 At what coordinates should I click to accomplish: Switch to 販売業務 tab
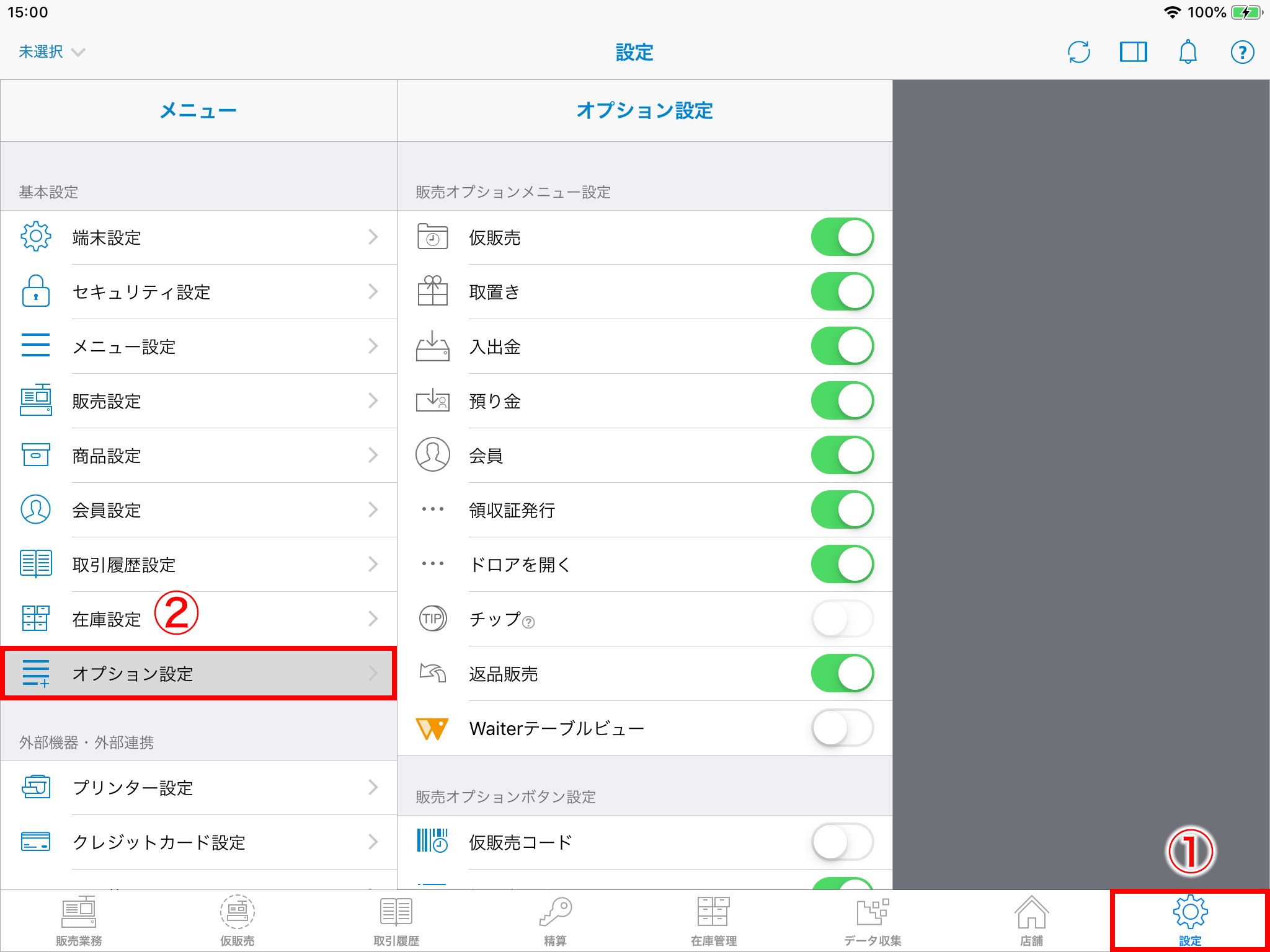click(79, 920)
